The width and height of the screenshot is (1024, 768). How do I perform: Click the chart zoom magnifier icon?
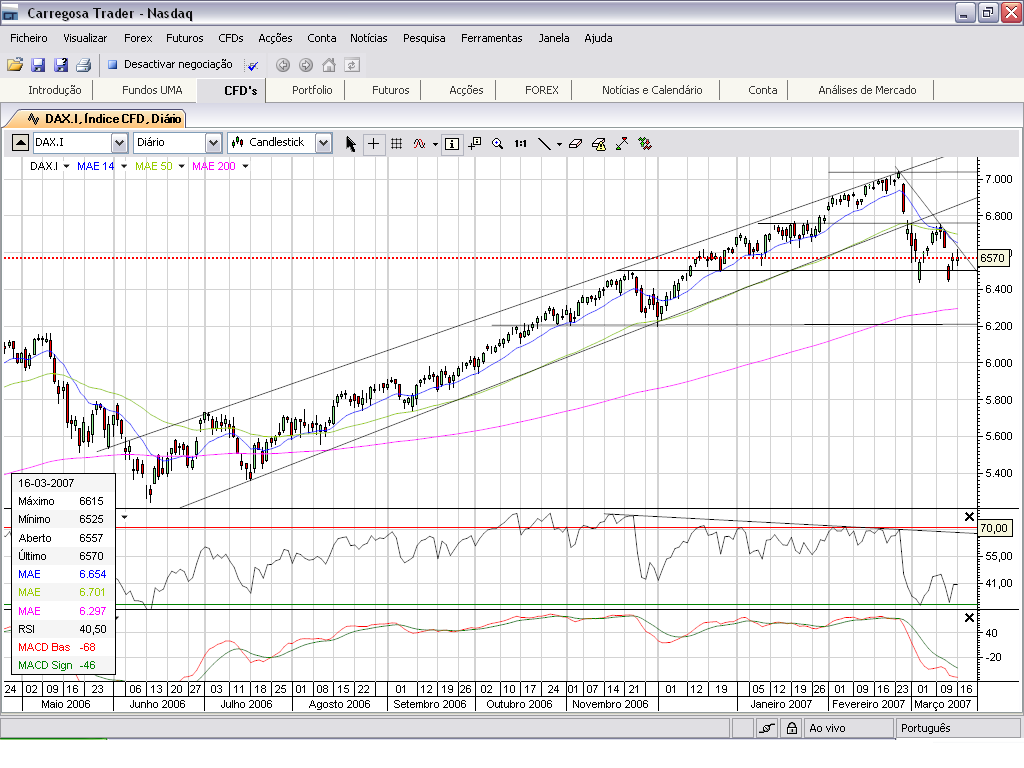tap(497, 143)
